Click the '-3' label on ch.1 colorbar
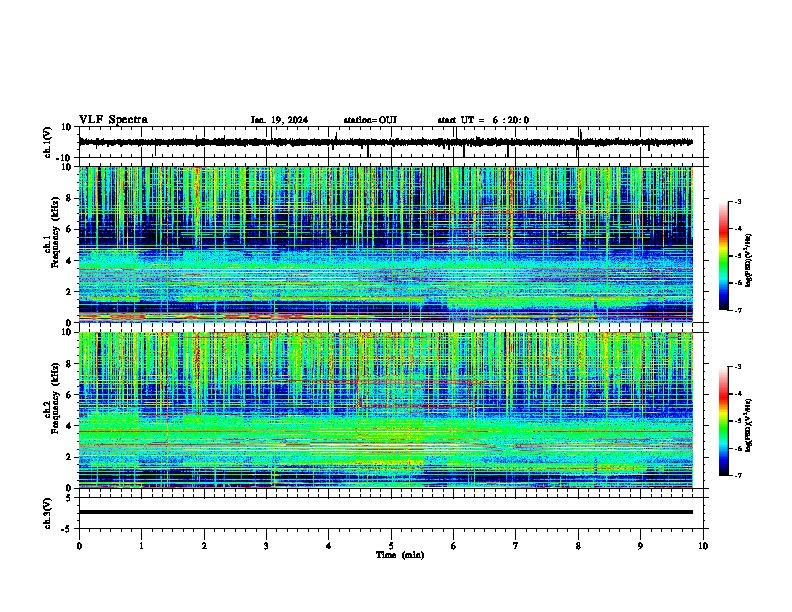 tap(737, 201)
